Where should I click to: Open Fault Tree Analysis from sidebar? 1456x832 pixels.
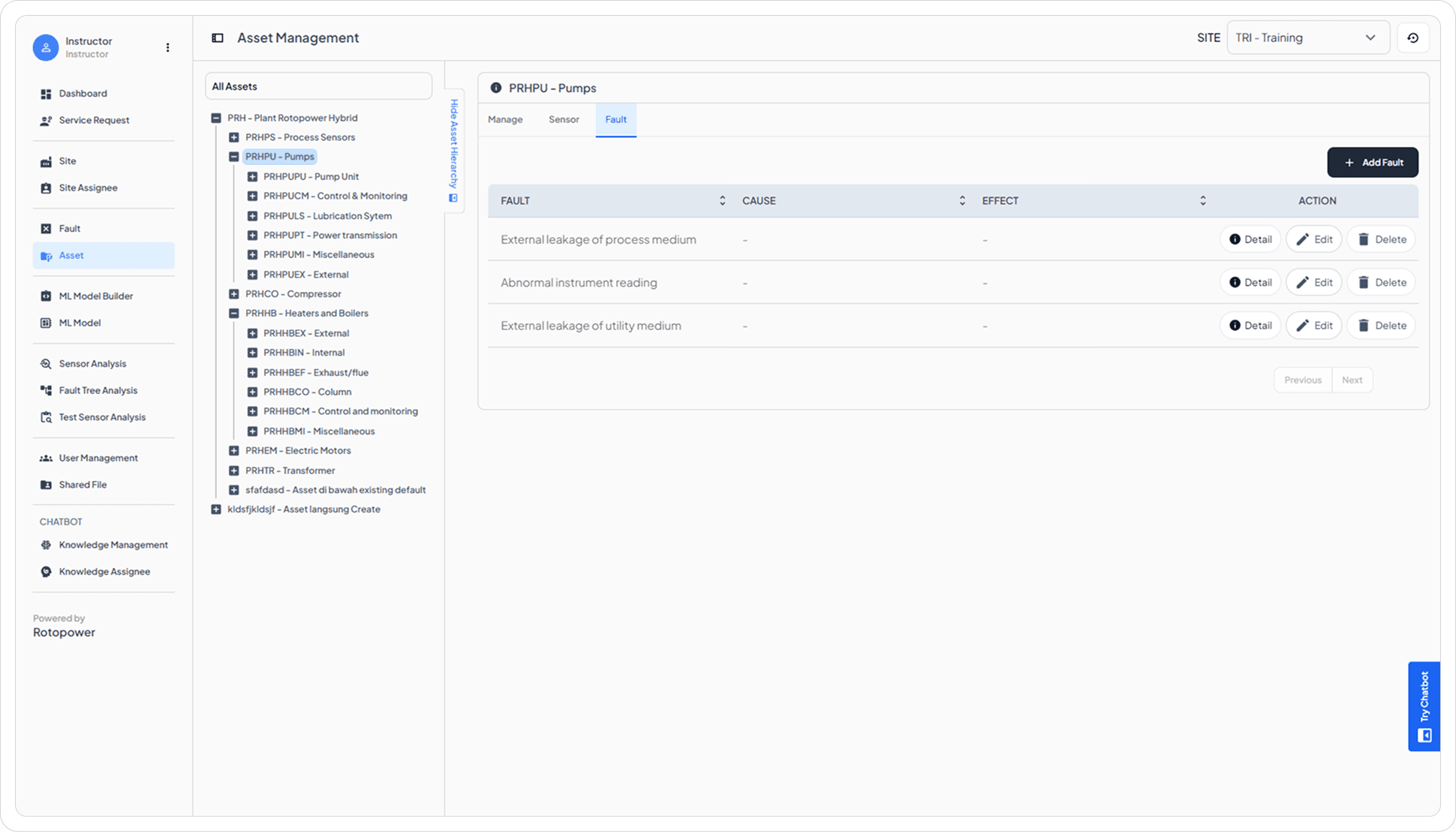coord(98,390)
